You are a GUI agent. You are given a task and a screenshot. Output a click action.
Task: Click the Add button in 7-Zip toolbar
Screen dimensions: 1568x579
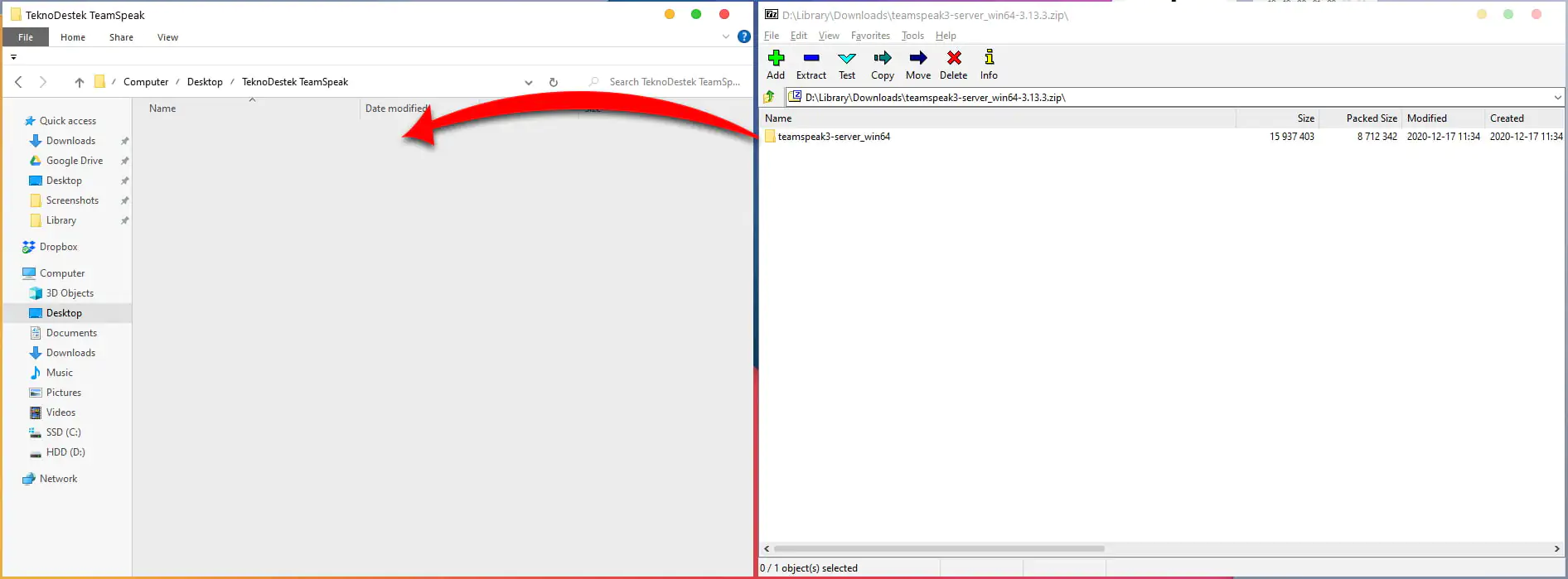point(776,65)
